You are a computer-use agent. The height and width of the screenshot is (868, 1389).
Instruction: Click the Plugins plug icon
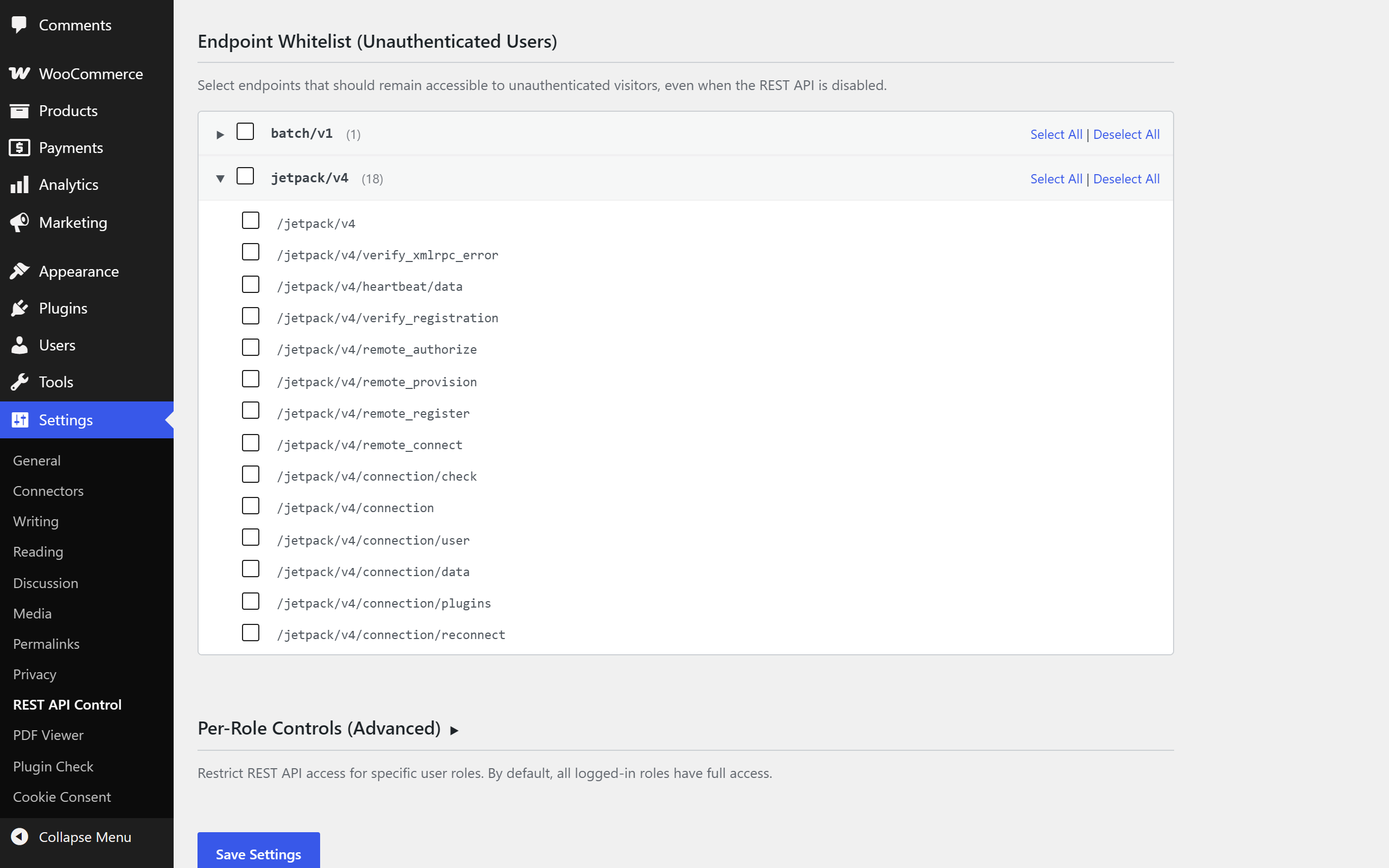(x=20, y=308)
